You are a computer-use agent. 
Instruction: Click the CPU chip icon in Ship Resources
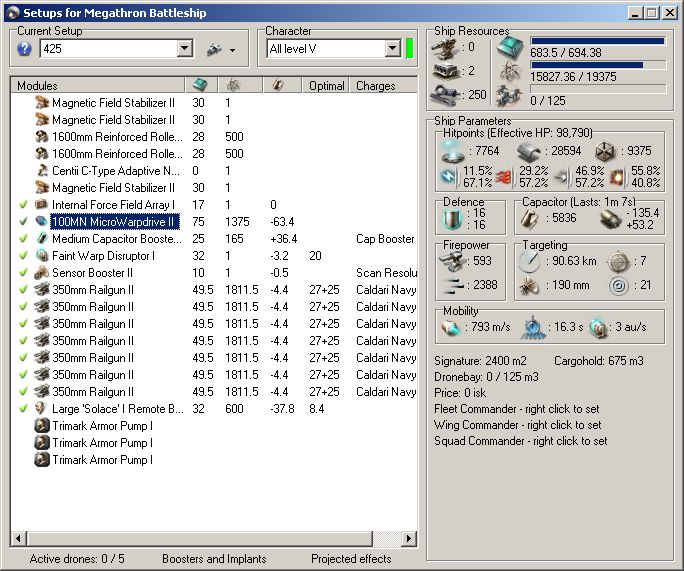click(x=509, y=46)
